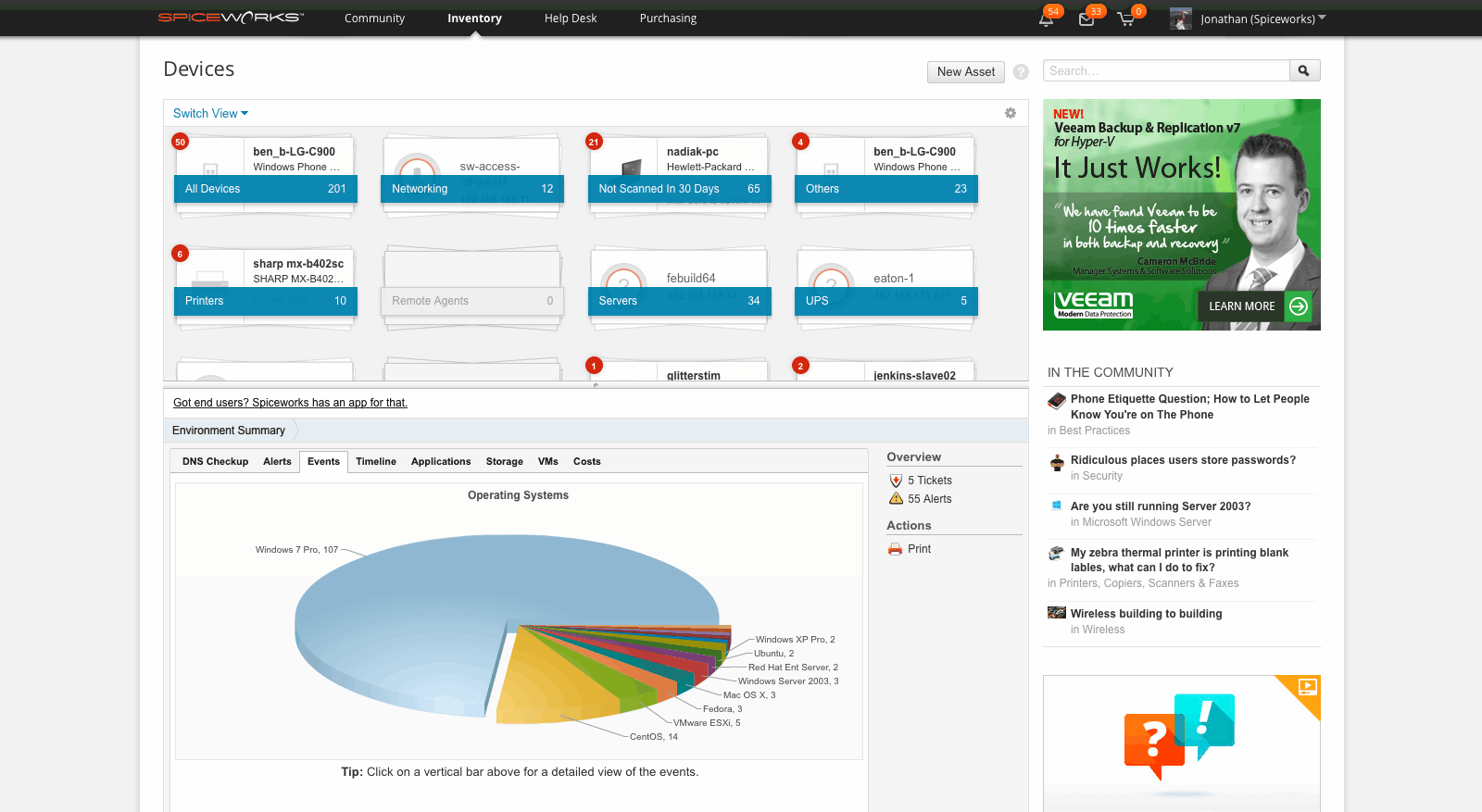Open the Security category link
The width and height of the screenshot is (1482, 812).
1102,476
